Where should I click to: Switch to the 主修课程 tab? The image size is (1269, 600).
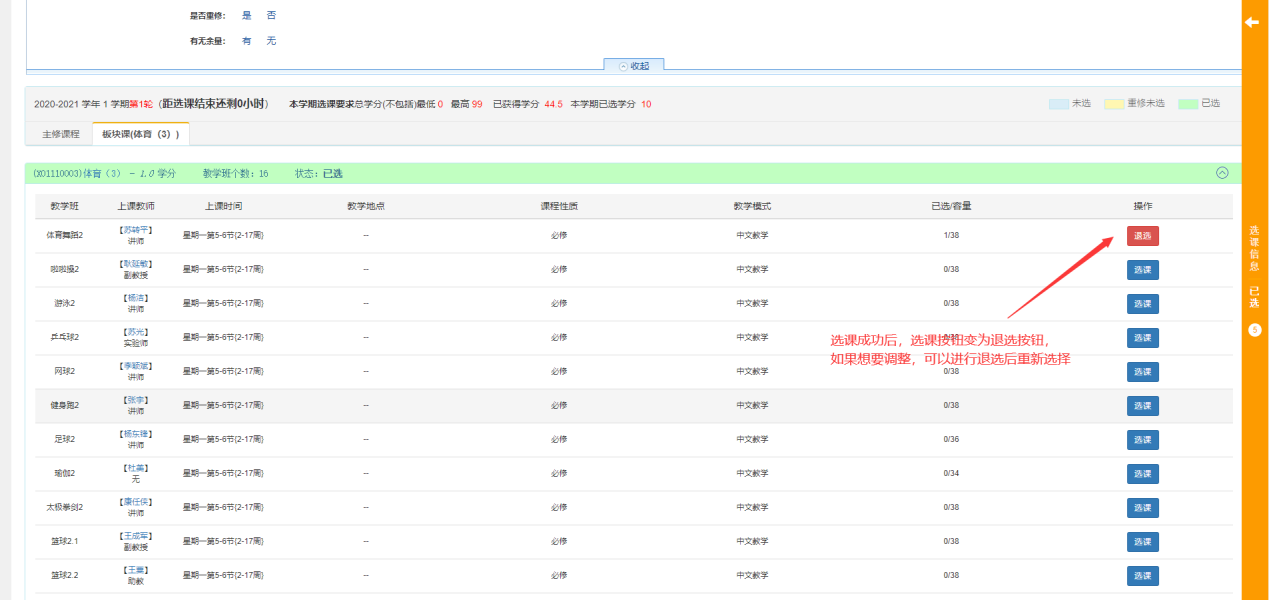tap(60, 134)
